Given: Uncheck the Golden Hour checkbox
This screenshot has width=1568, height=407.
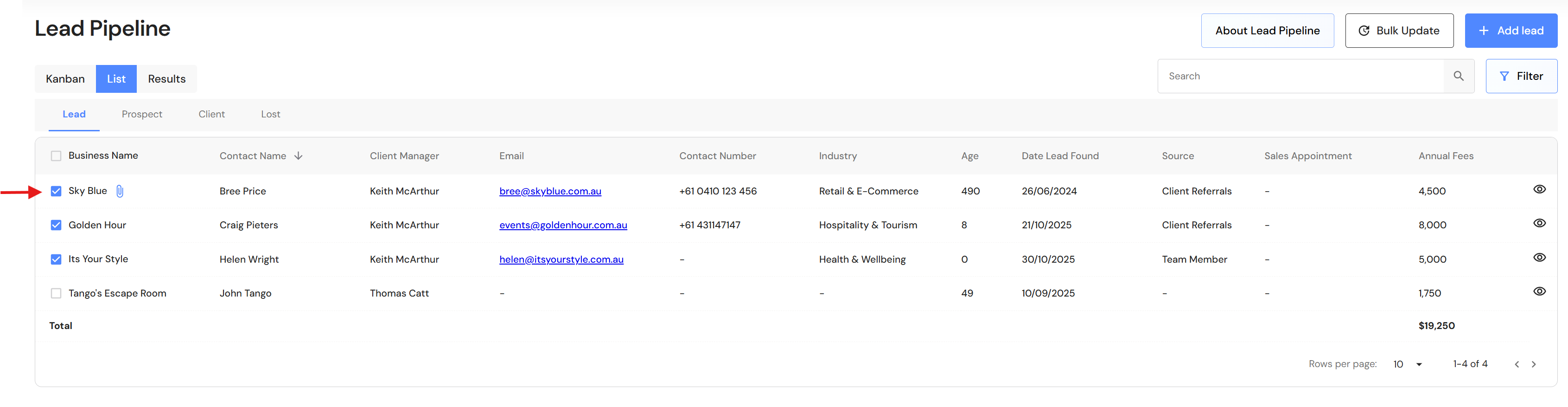Looking at the screenshot, I should (x=56, y=226).
